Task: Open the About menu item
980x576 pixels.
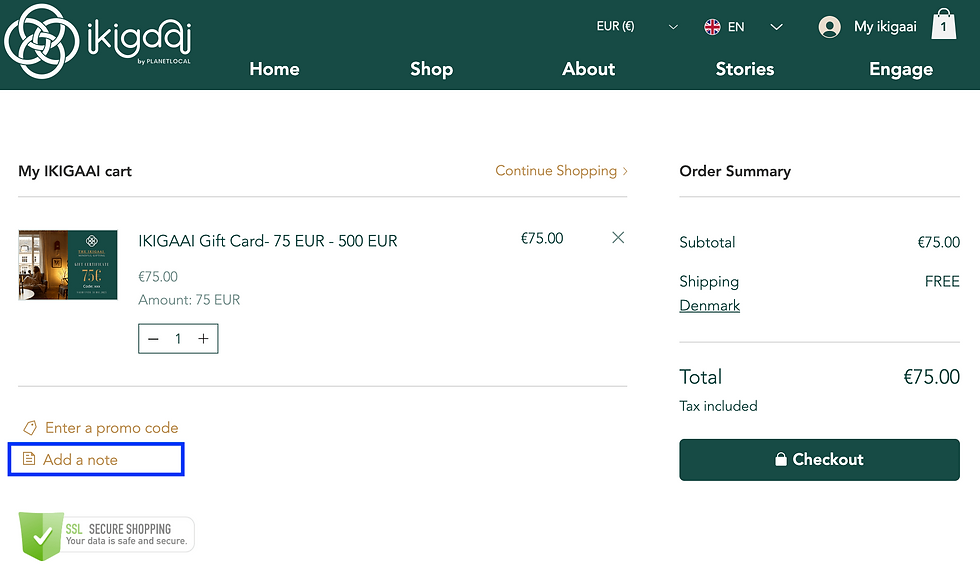Action: 588,69
